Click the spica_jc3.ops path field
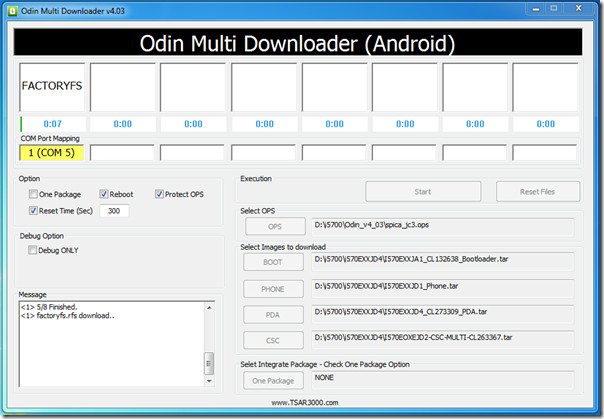604x419 pixels. (x=443, y=227)
